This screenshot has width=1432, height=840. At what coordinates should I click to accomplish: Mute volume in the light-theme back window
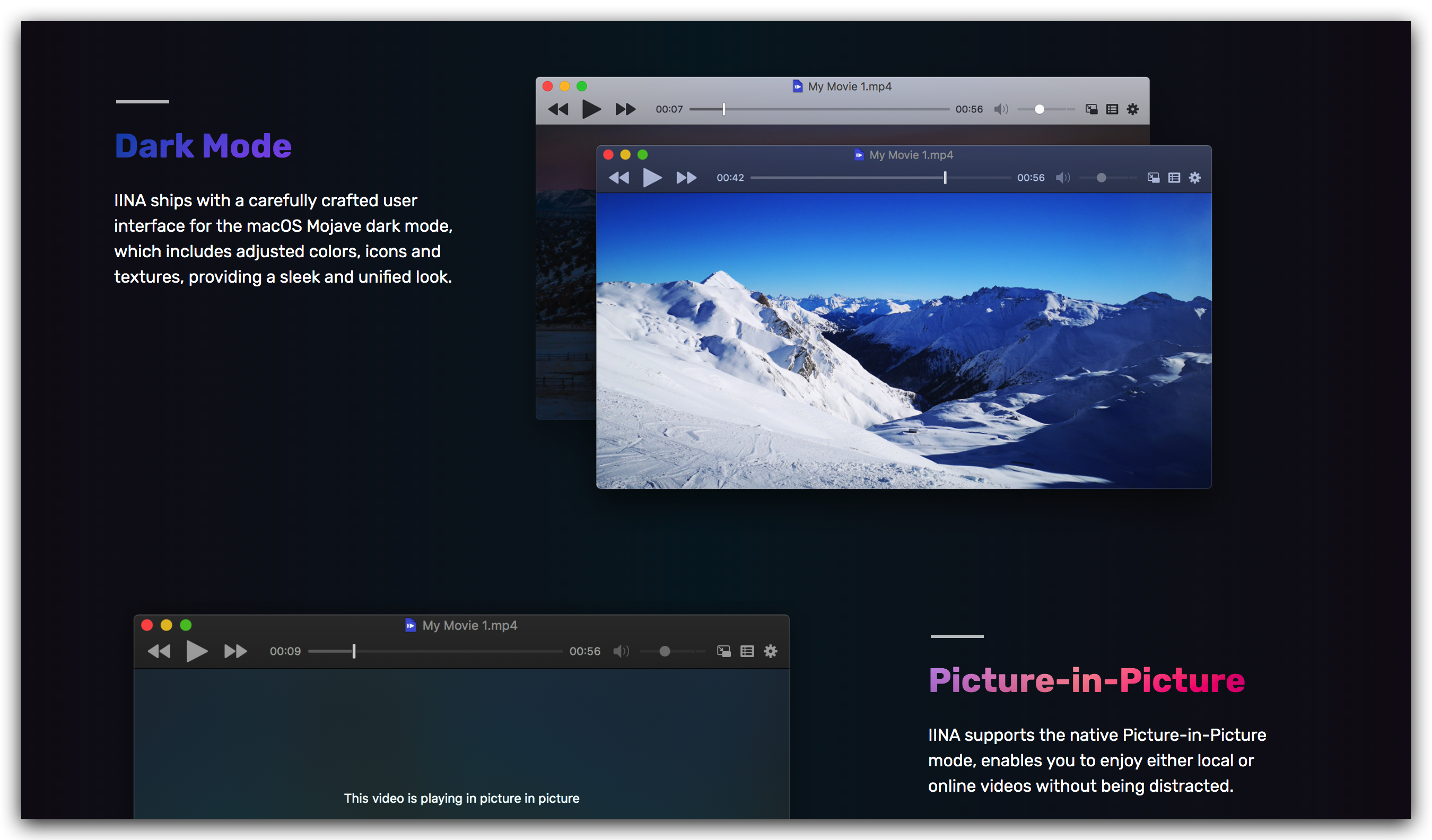[x=1001, y=109]
